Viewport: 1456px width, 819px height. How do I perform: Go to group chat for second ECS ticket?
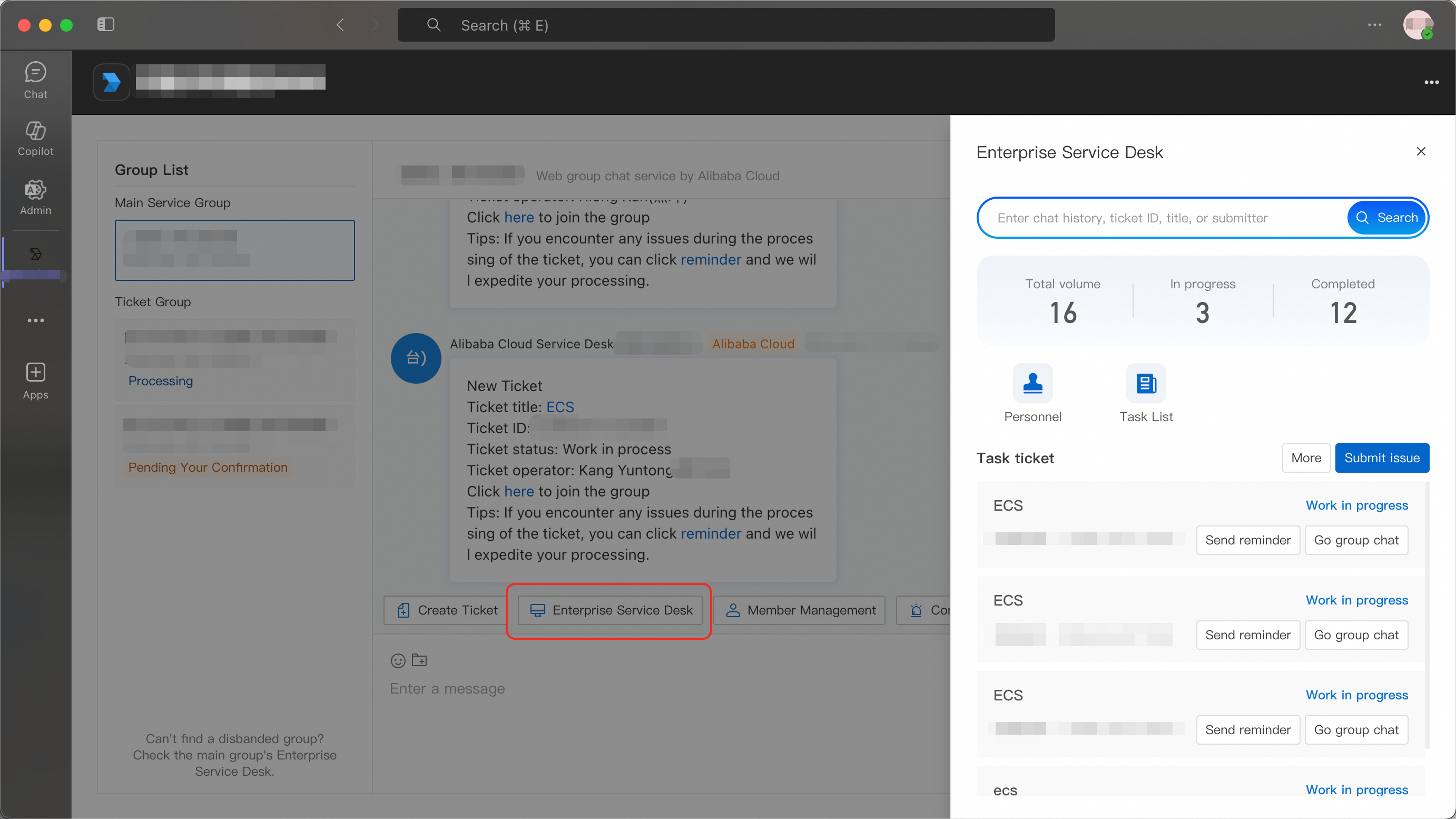[x=1356, y=635]
